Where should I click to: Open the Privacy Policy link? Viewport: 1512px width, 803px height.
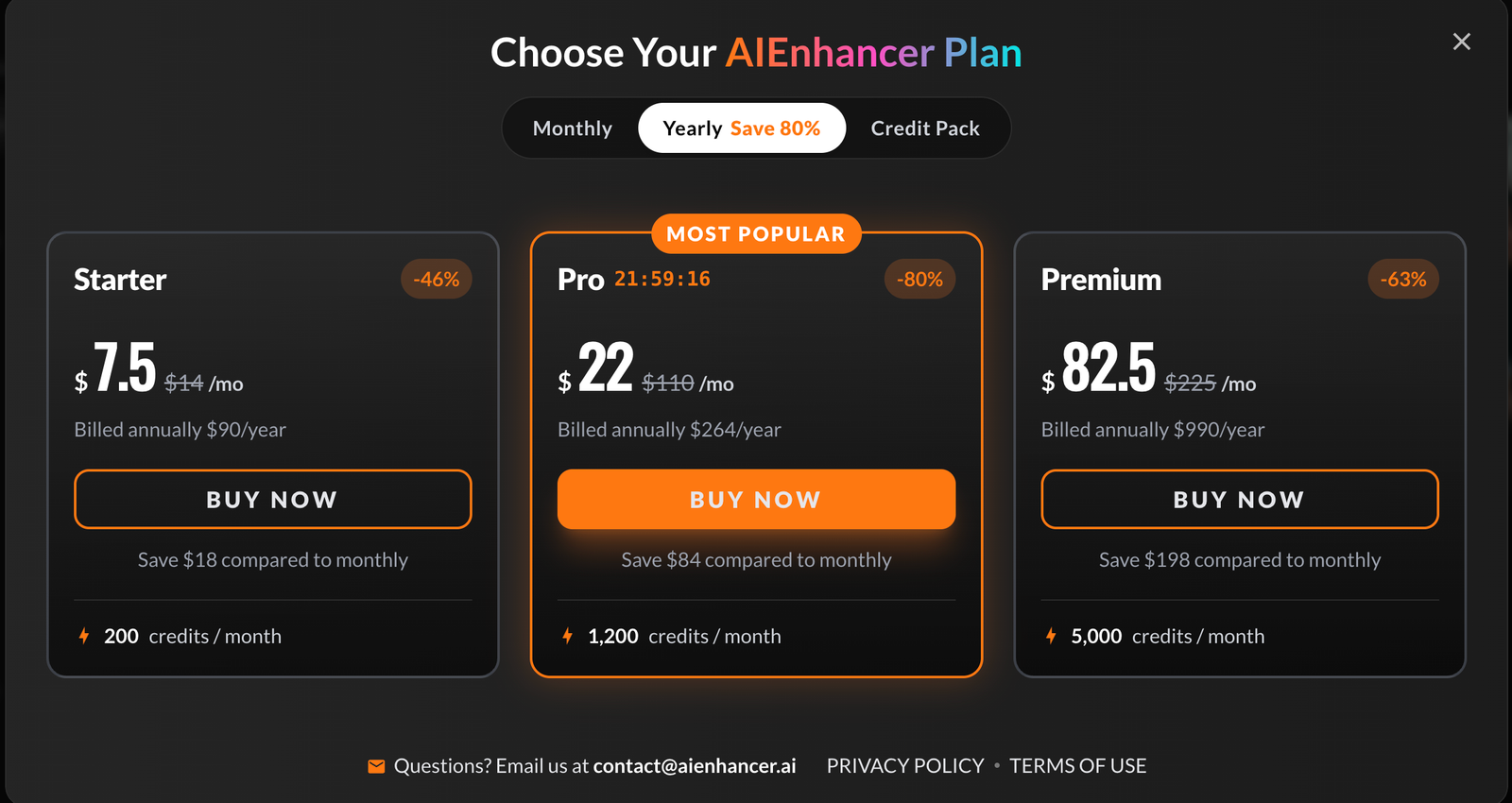[905, 766]
